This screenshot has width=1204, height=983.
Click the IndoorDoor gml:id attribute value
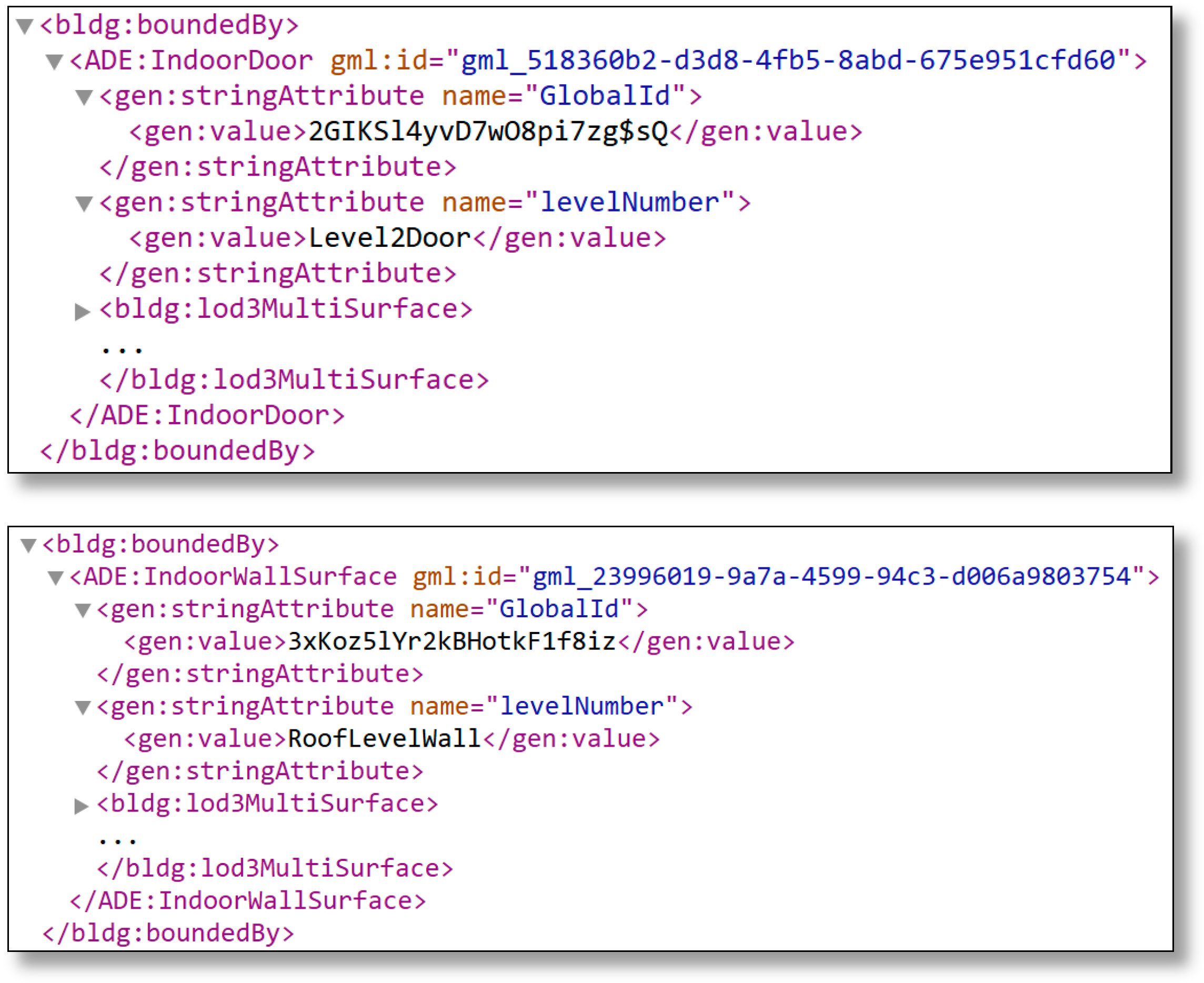click(788, 61)
